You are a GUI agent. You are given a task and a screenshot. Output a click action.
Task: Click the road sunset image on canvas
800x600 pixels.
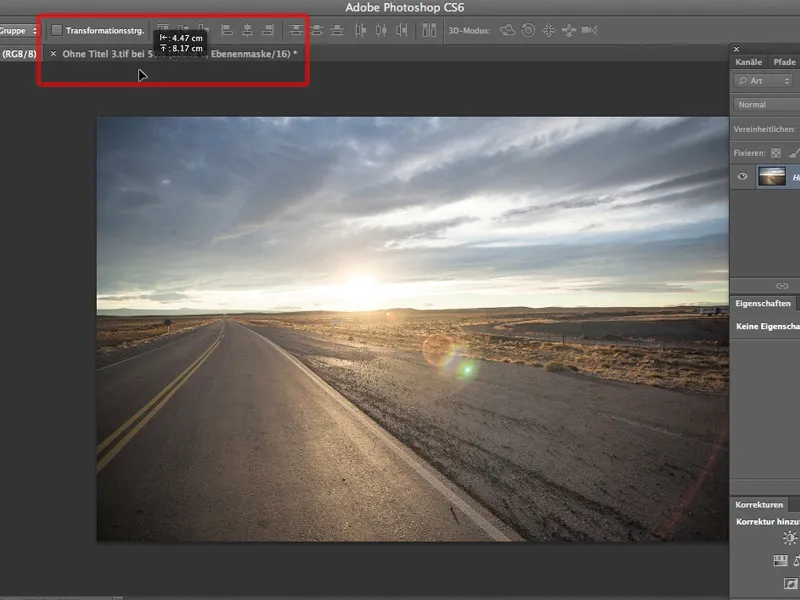412,329
